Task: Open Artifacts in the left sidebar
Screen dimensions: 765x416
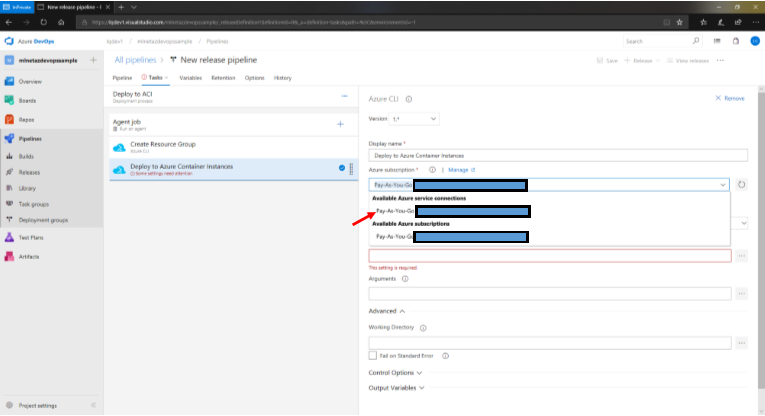Action: (x=28, y=256)
